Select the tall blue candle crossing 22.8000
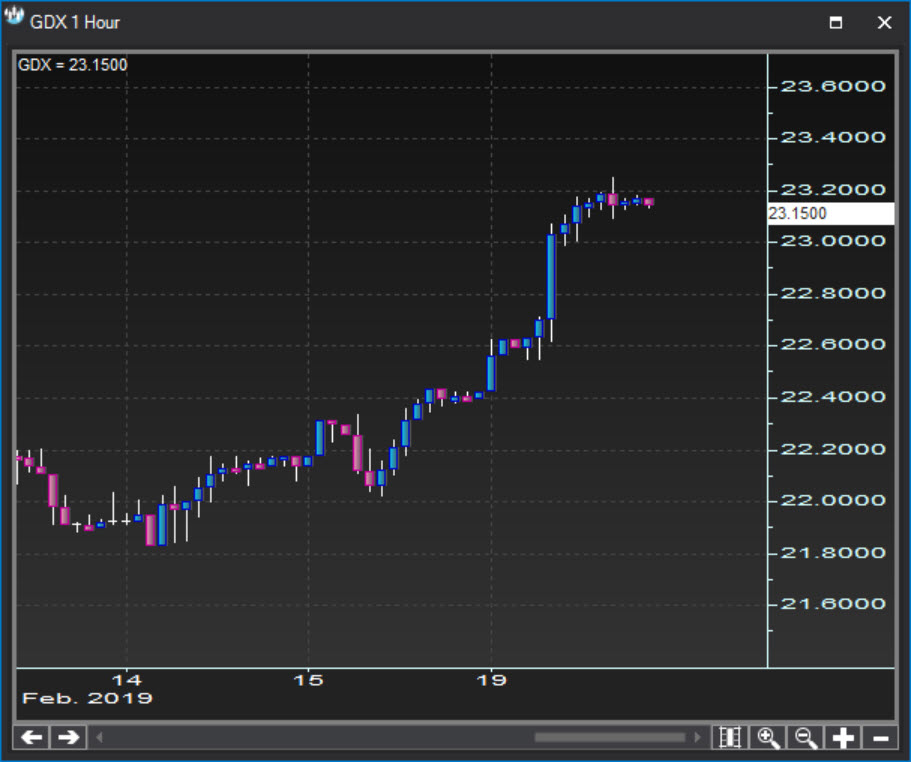This screenshot has width=911, height=762. click(x=551, y=277)
